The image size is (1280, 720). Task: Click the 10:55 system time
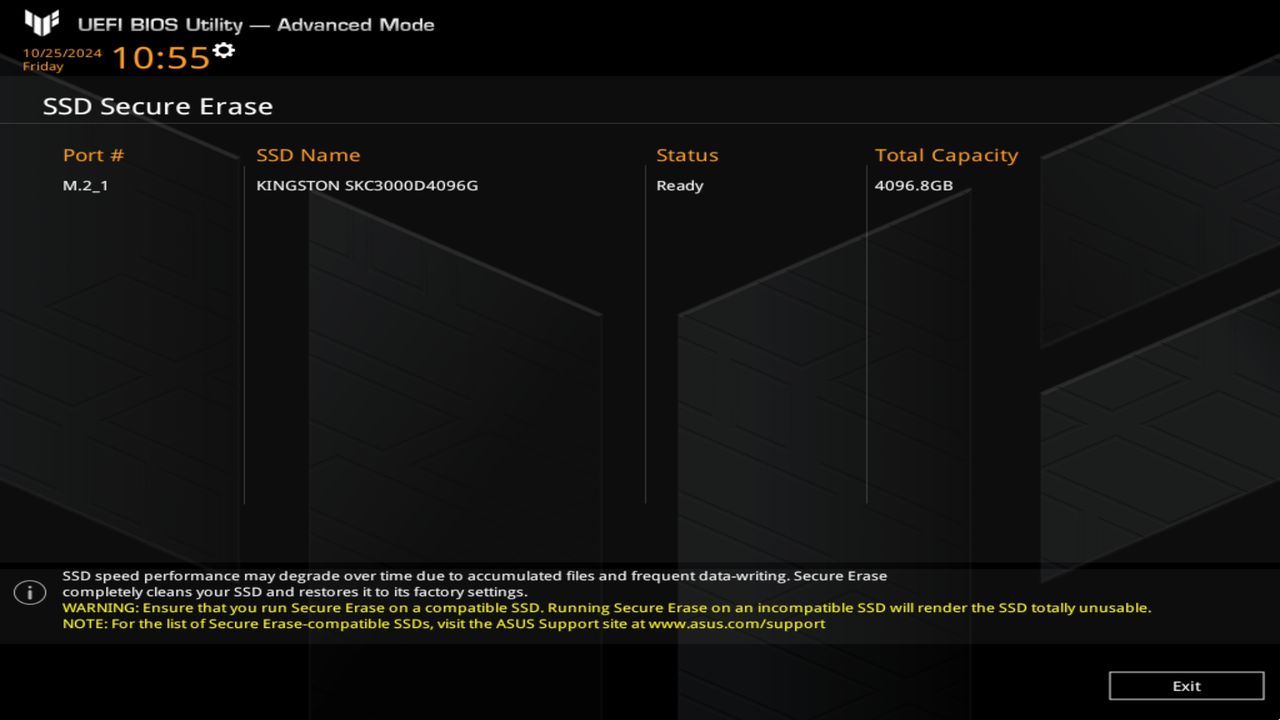(x=160, y=57)
